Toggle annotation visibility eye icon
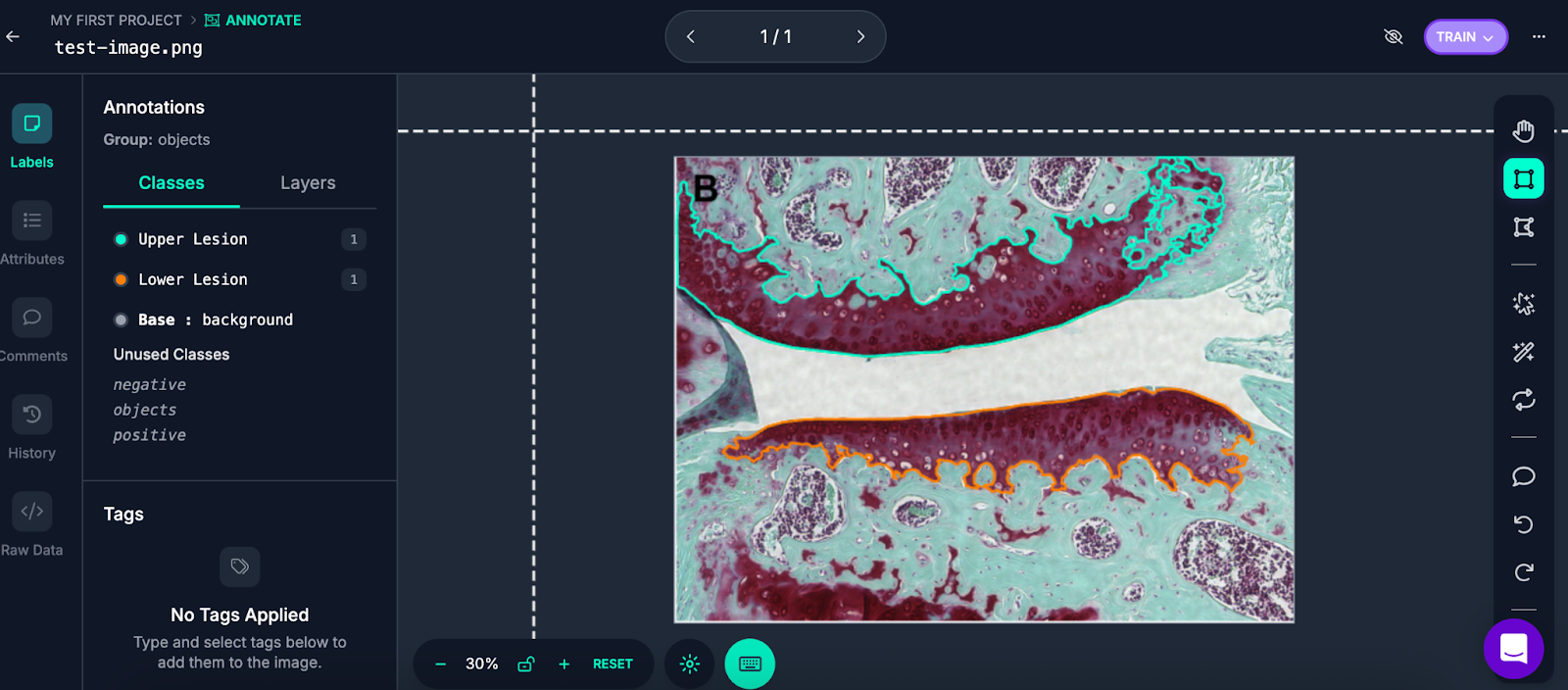 click(1394, 37)
